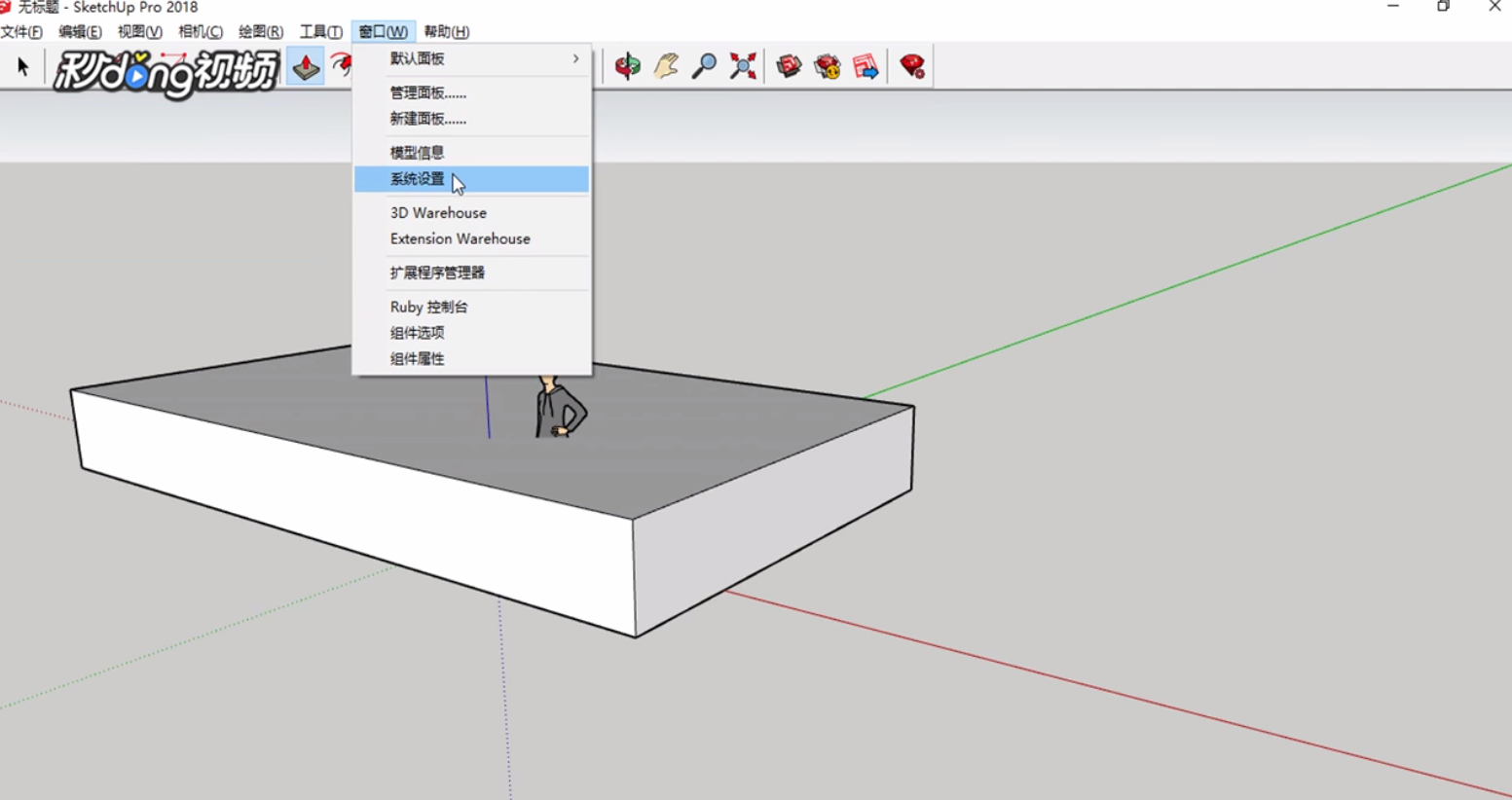Open the 3D Warehouse toolbar icon

(x=789, y=66)
